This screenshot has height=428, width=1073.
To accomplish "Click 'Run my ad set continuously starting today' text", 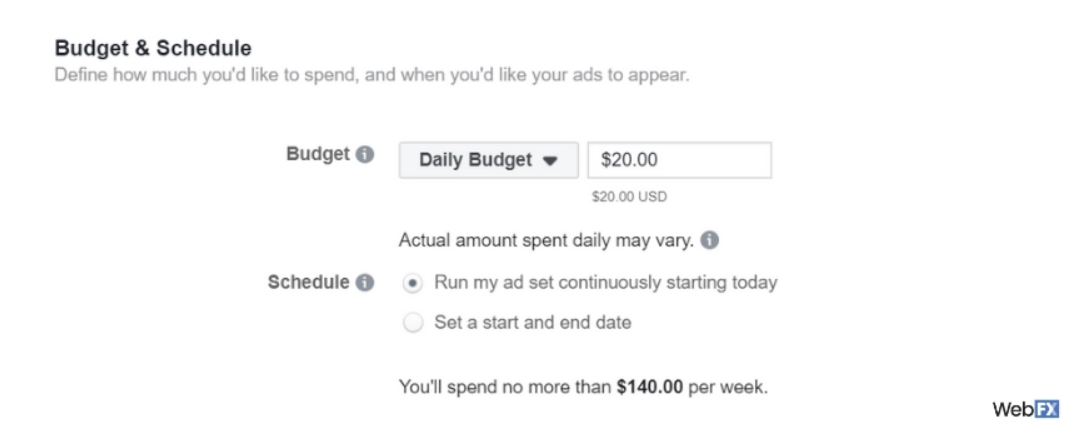I will (605, 283).
